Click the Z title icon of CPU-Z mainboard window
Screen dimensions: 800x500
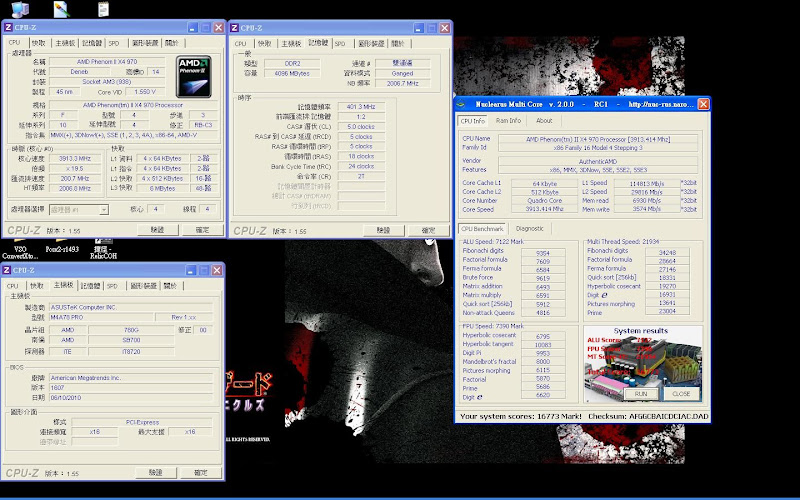pyautogui.click(x=7, y=270)
